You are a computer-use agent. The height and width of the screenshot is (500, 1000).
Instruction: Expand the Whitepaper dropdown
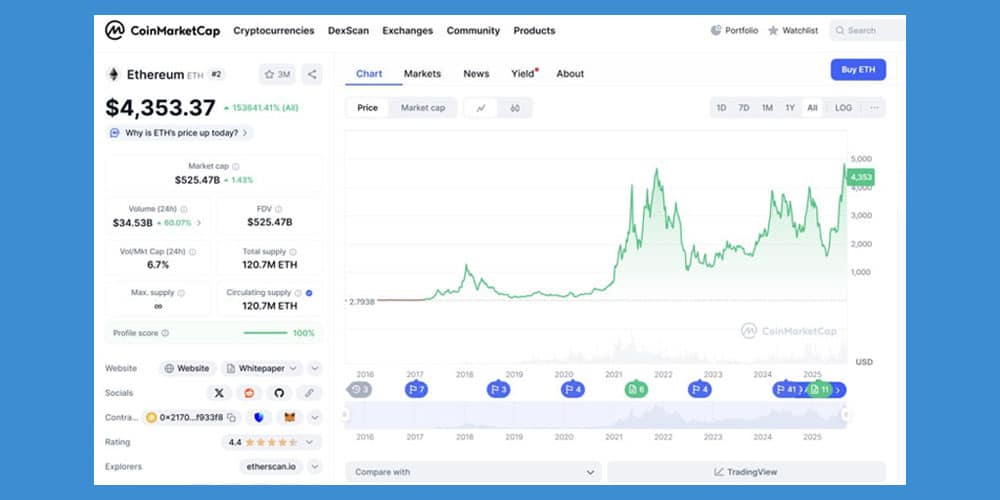click(x=314, y=368)
